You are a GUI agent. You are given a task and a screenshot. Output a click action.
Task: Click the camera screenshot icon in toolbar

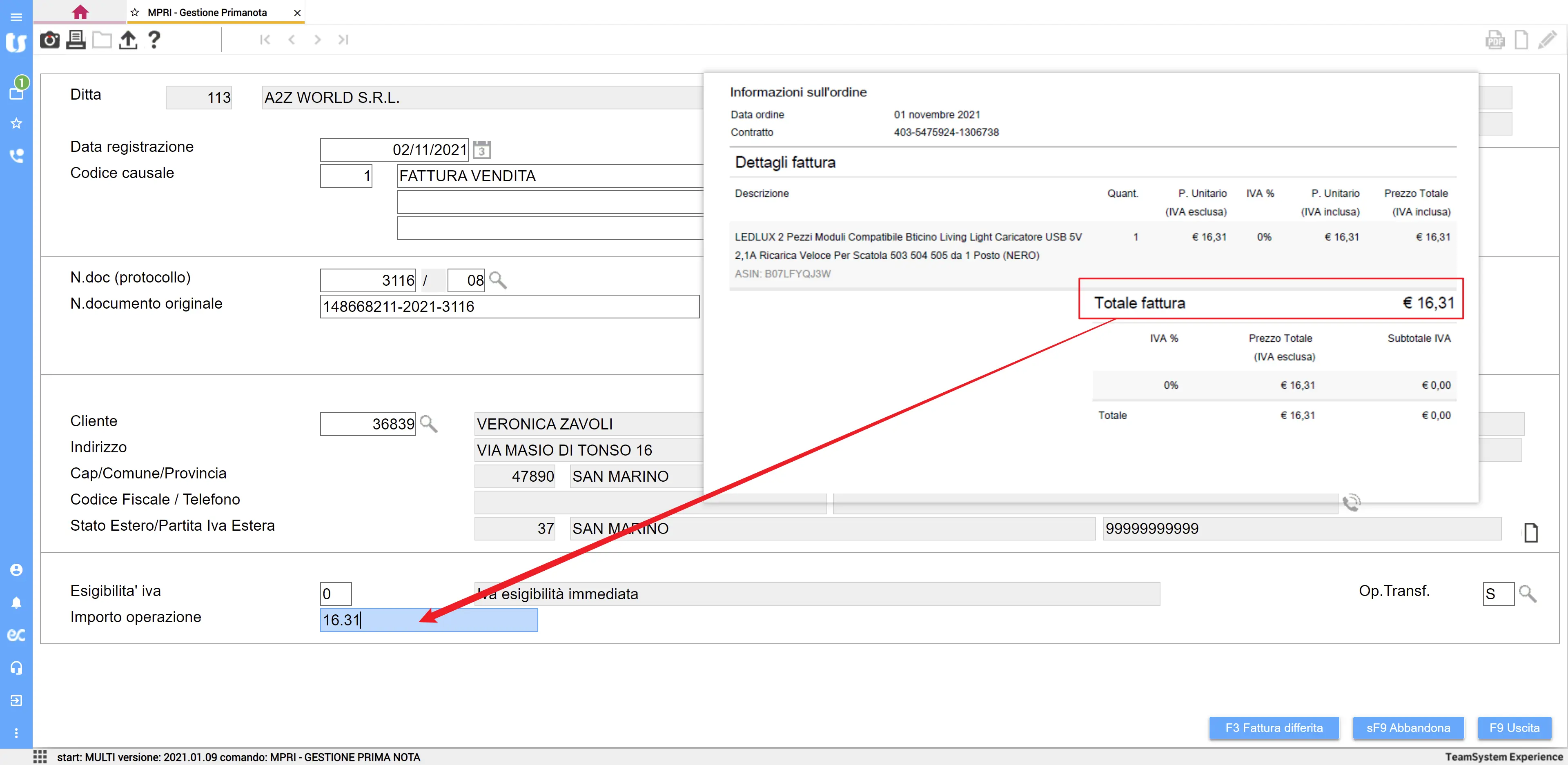click(49, 40)
